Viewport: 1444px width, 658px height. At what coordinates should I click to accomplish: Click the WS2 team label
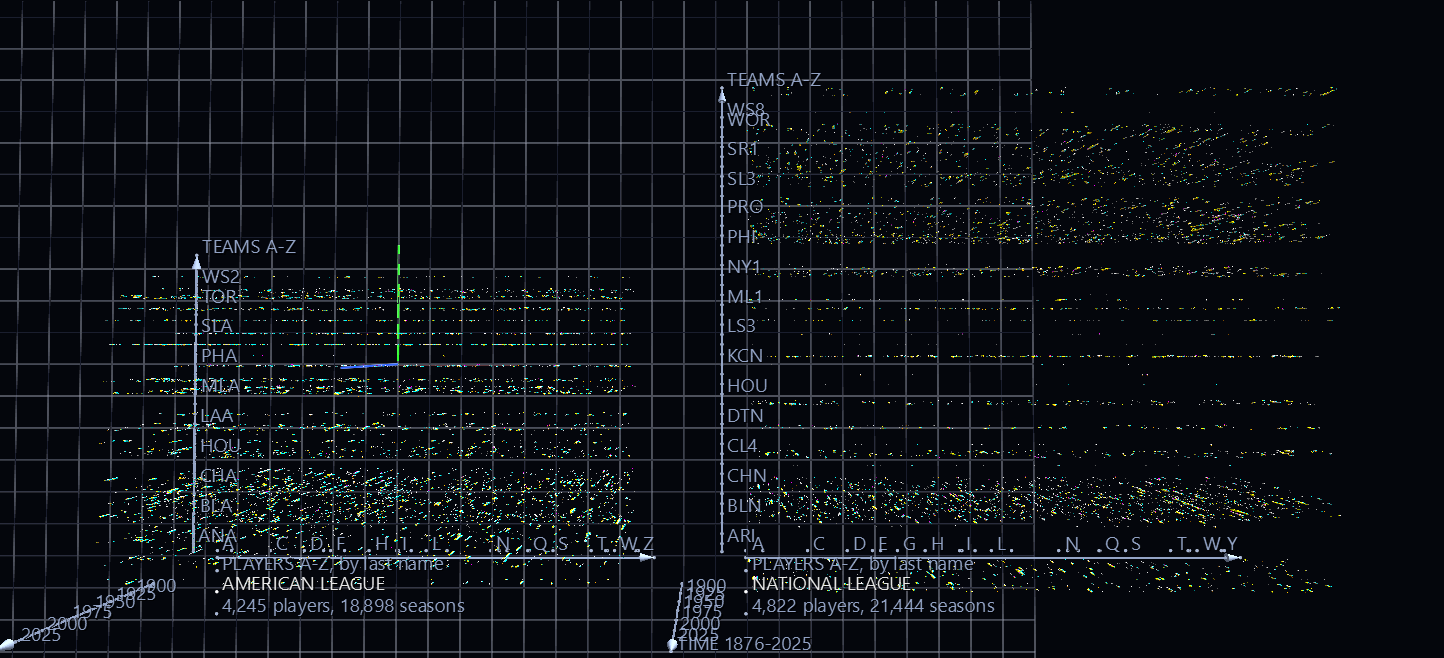(x=221, y=277)
